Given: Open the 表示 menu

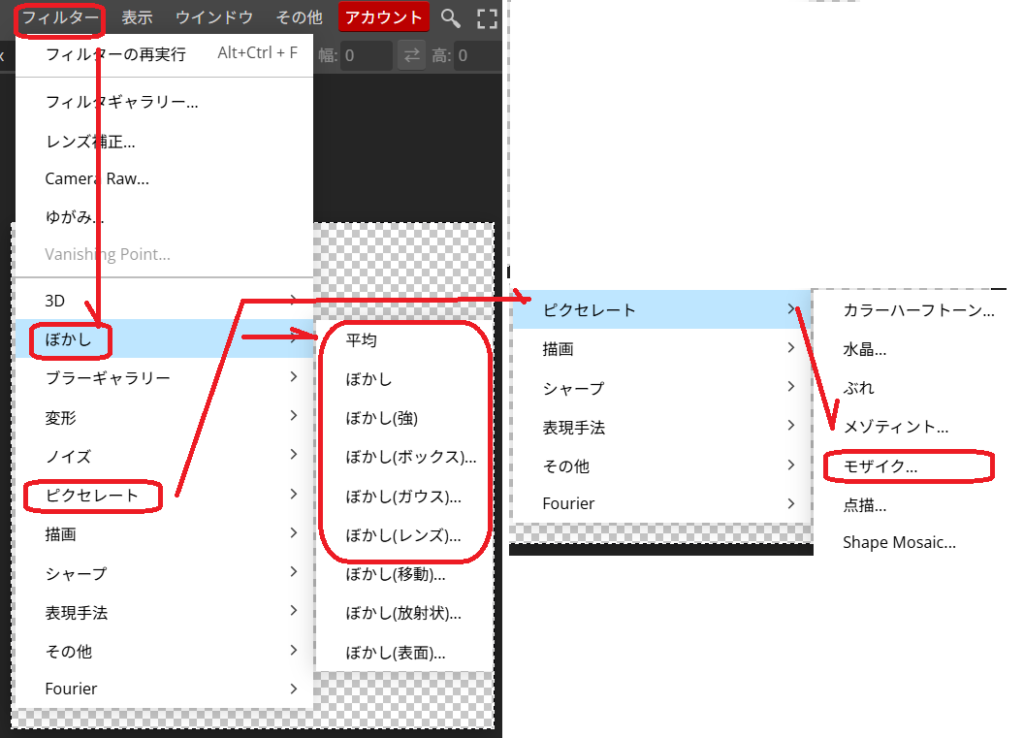Looking at the screenshot, I should 137,18.
